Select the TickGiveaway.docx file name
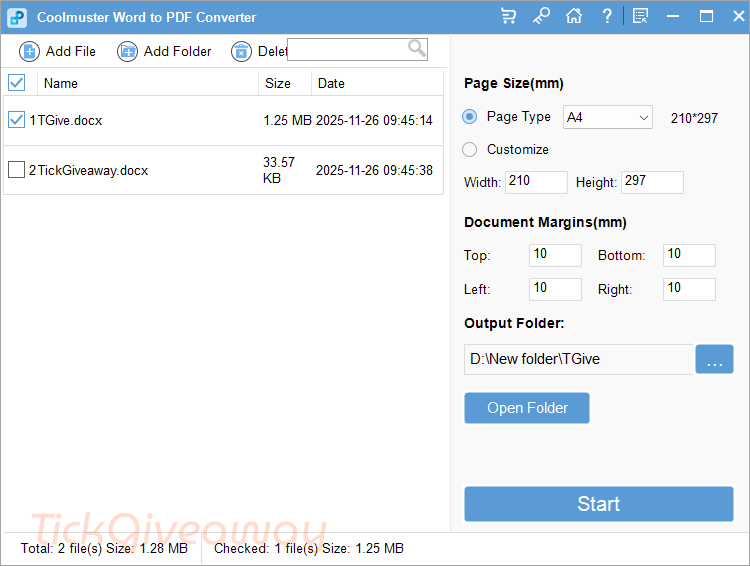Image resolution: width=750 pixels, height=566 pixels. (x=93, y=170)
